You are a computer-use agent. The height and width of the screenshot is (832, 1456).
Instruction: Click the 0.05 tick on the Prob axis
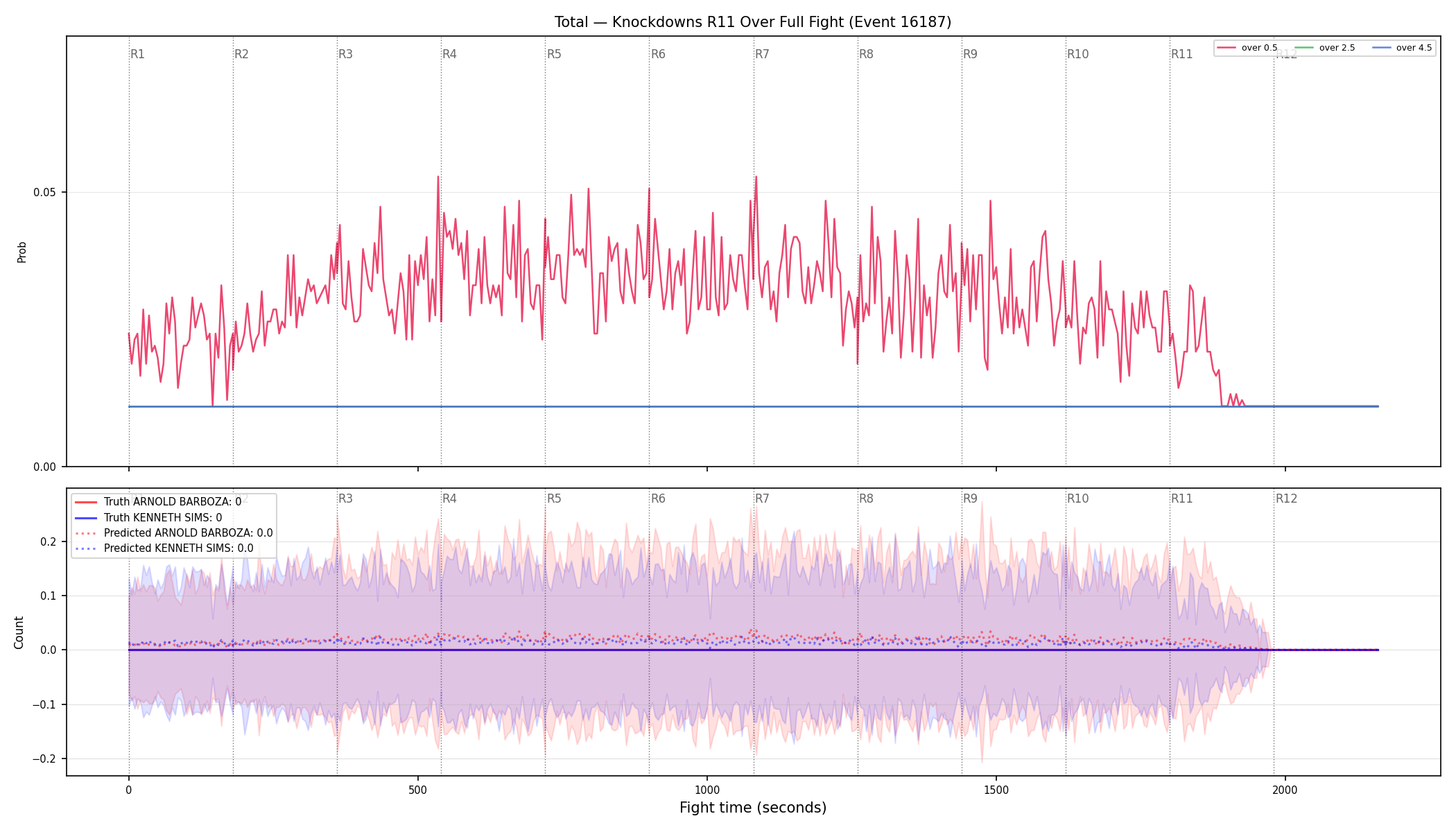click(x=44, y=193)
